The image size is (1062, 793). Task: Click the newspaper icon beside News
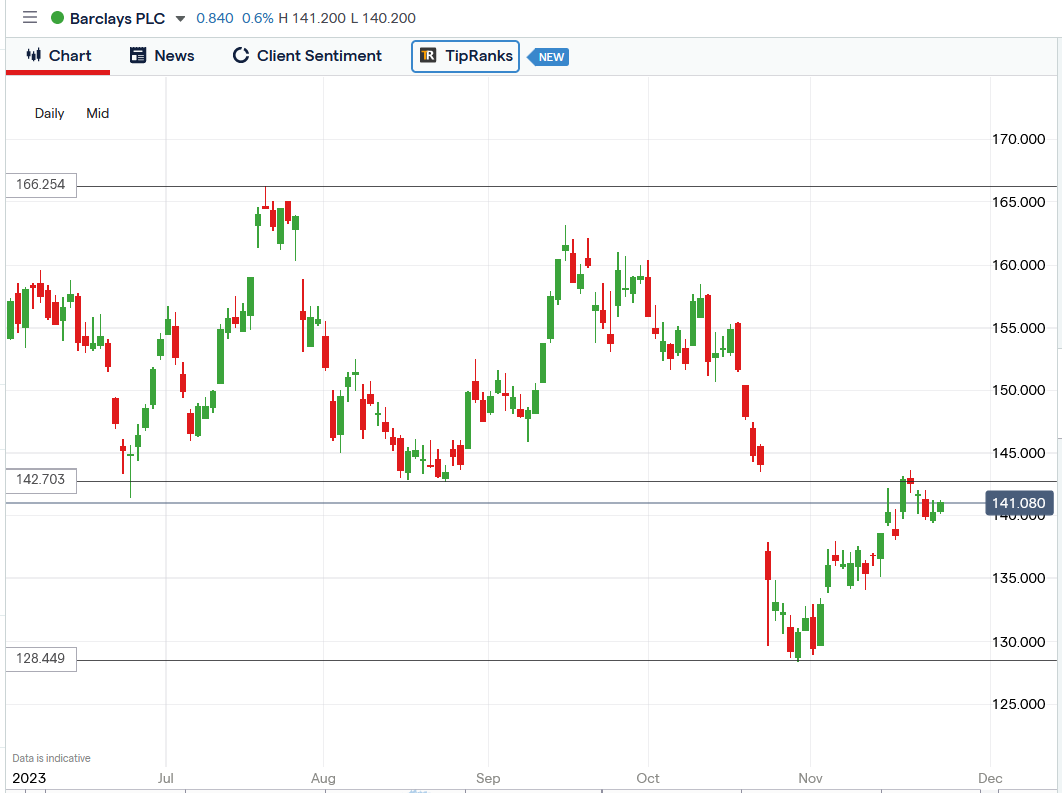tap(138, 56)
